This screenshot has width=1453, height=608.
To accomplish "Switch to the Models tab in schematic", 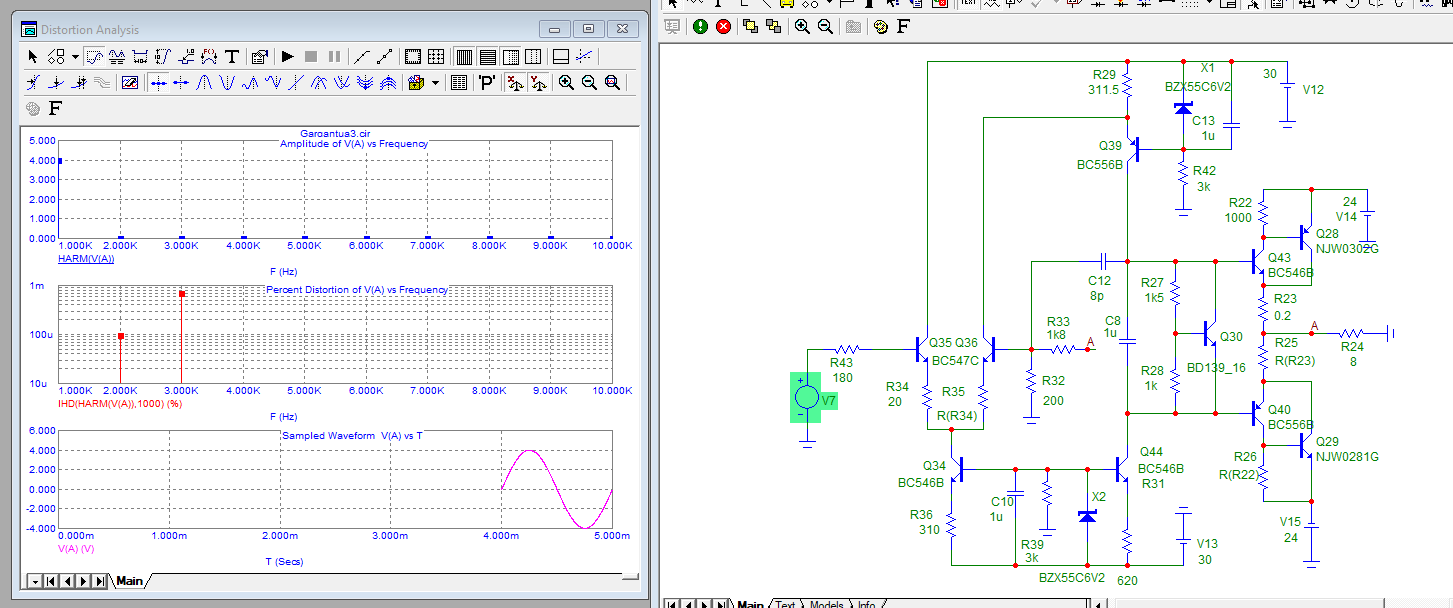I will 826,604.
